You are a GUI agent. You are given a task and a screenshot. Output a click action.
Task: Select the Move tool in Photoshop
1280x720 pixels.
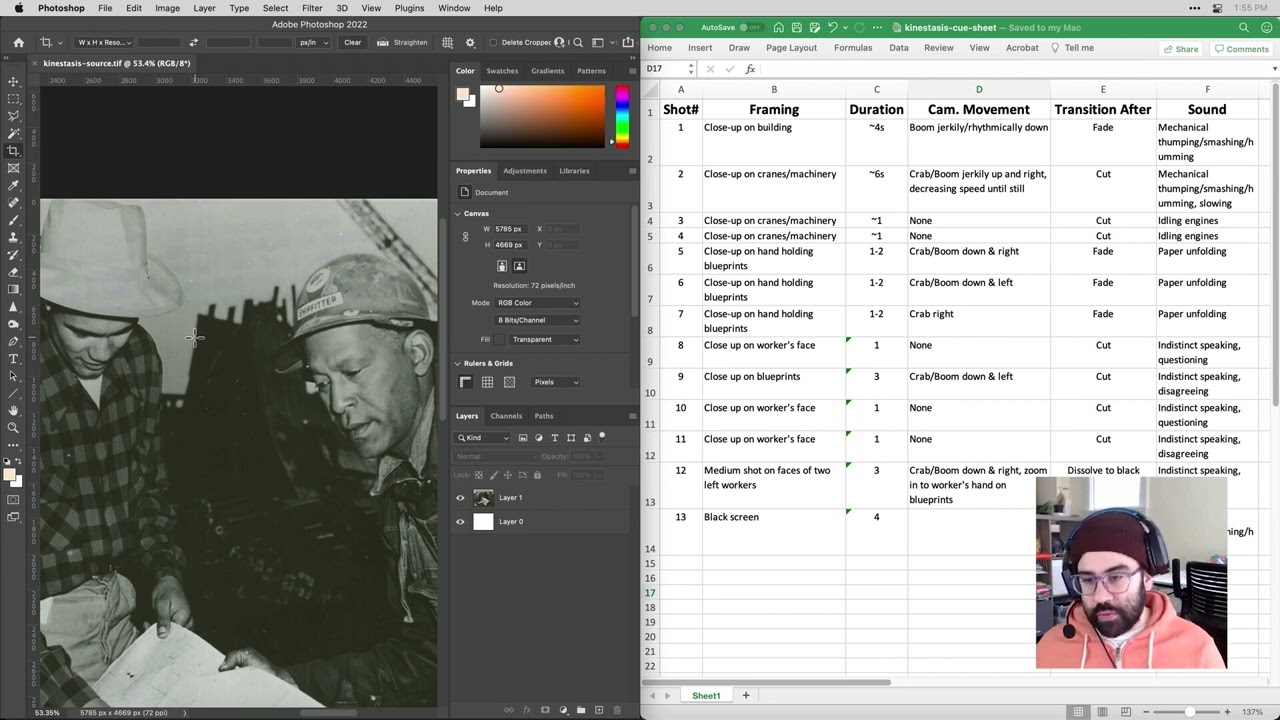13,82
